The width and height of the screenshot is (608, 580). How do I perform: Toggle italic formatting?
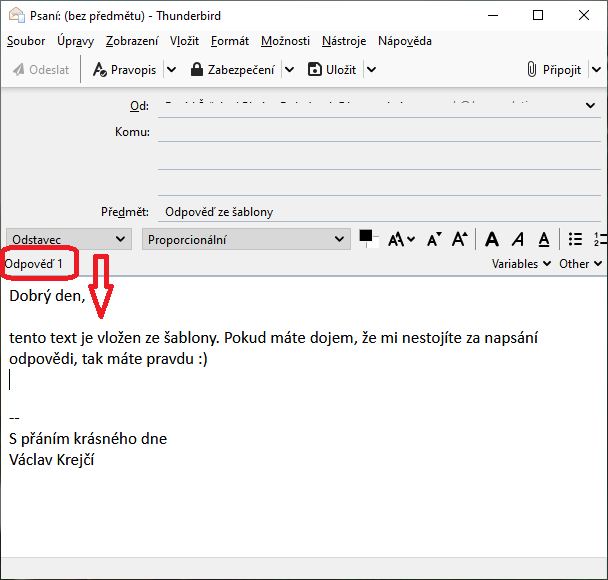pyautogui.click(x=518, y=239)
